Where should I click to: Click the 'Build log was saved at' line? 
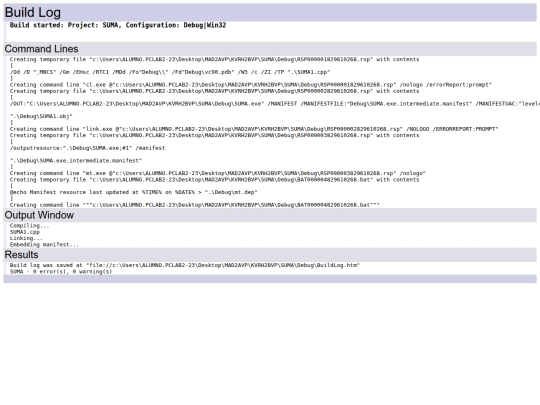(185, 265)
